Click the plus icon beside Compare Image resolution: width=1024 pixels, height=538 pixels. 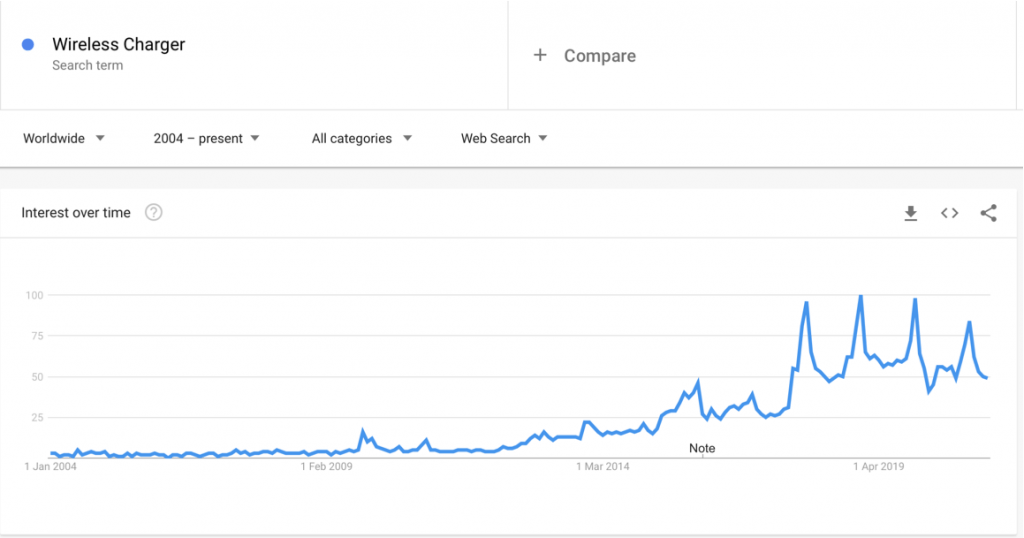pos(540,55)
